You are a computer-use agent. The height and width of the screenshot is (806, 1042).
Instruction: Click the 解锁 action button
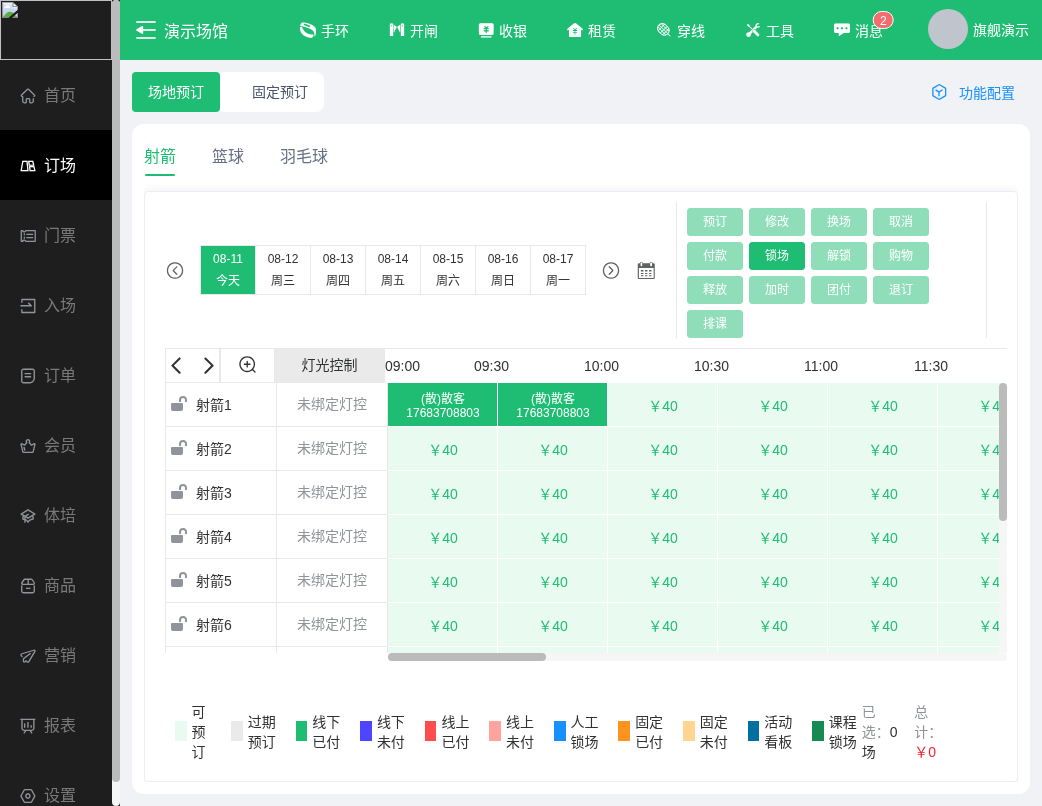pyautogui.click(x=839, y=256)
